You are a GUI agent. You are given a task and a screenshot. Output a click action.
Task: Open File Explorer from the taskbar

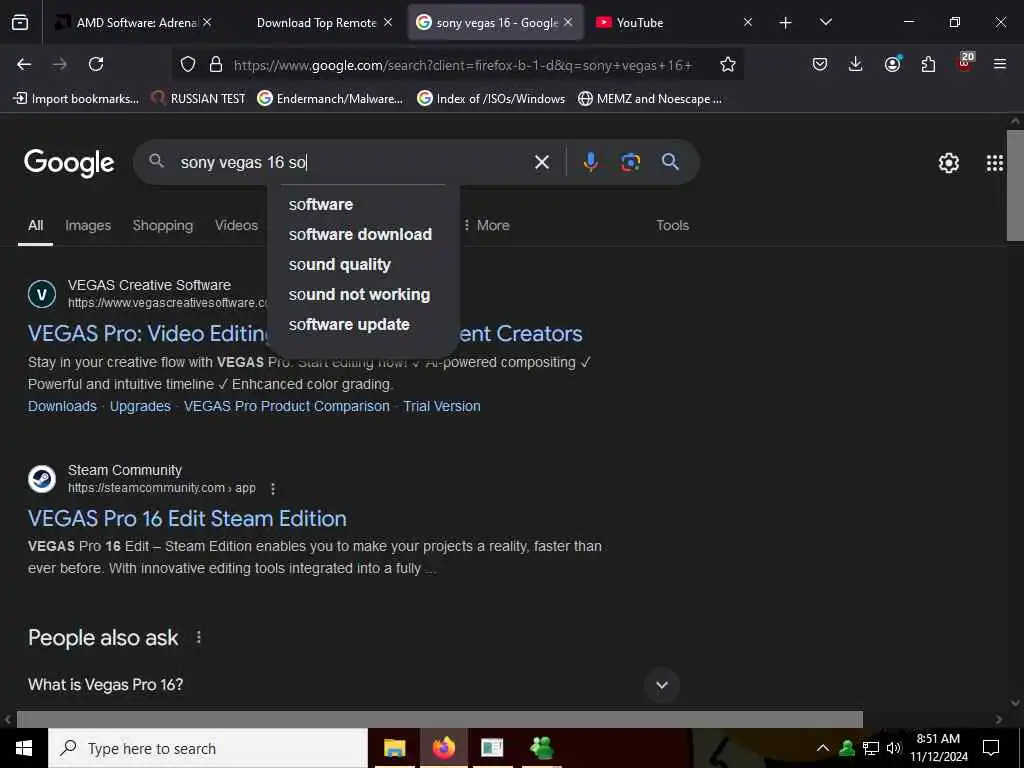tap(394, 748)
